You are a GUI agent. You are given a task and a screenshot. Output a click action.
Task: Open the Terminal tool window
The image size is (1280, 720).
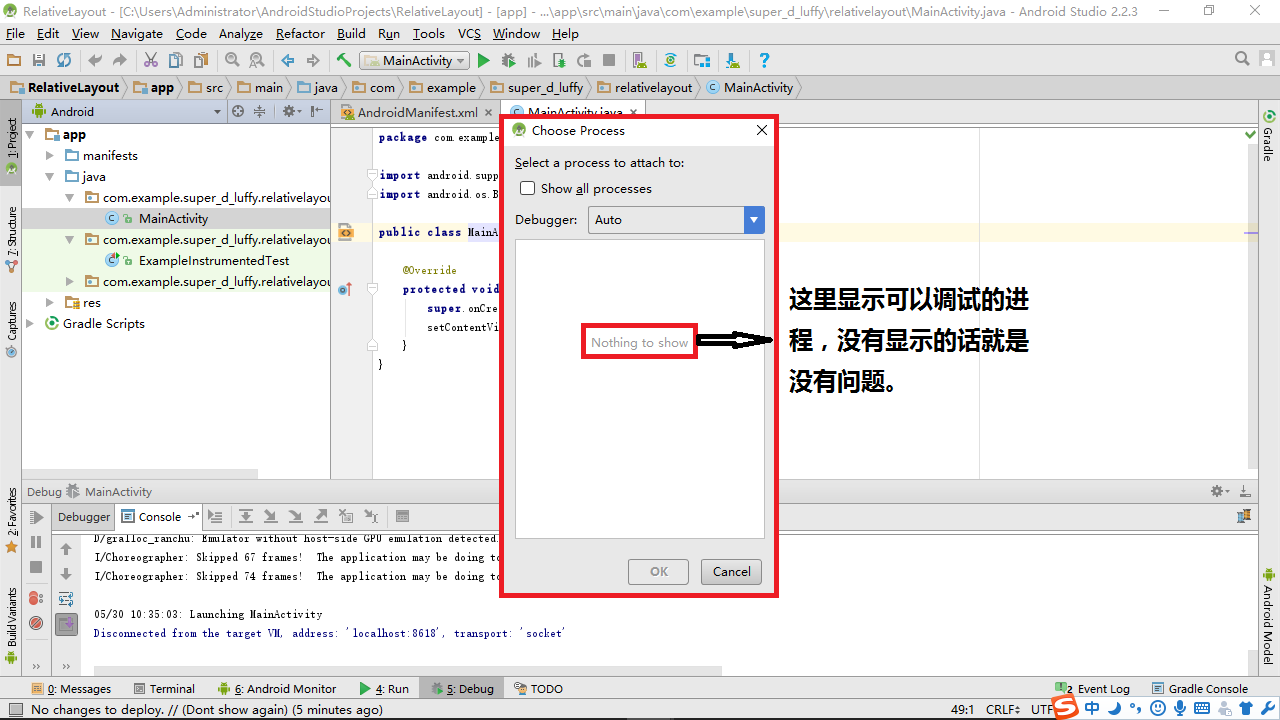pos(164,689)
